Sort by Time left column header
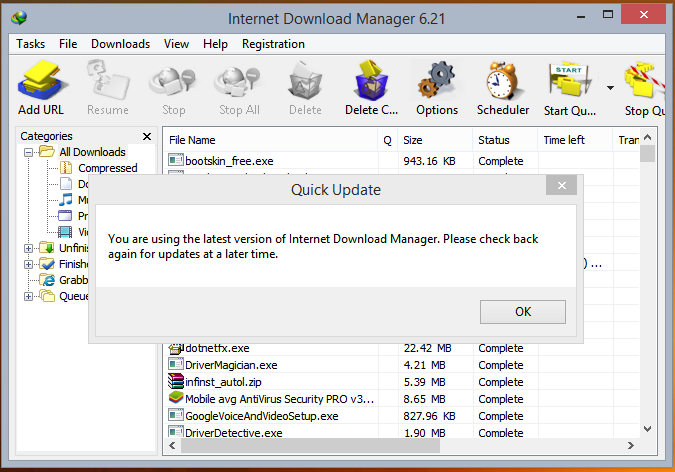Viewport: 675px width, 472px height. pyautogui.click(x=575, y=140)
